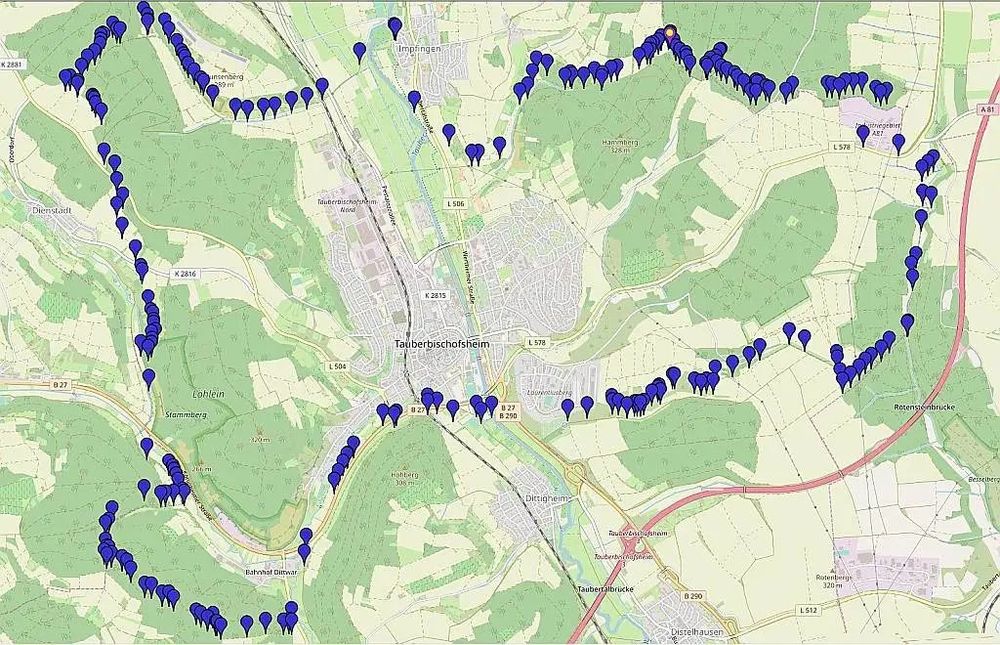Click the blue marker beside the Impfingen label

(395, 28)
